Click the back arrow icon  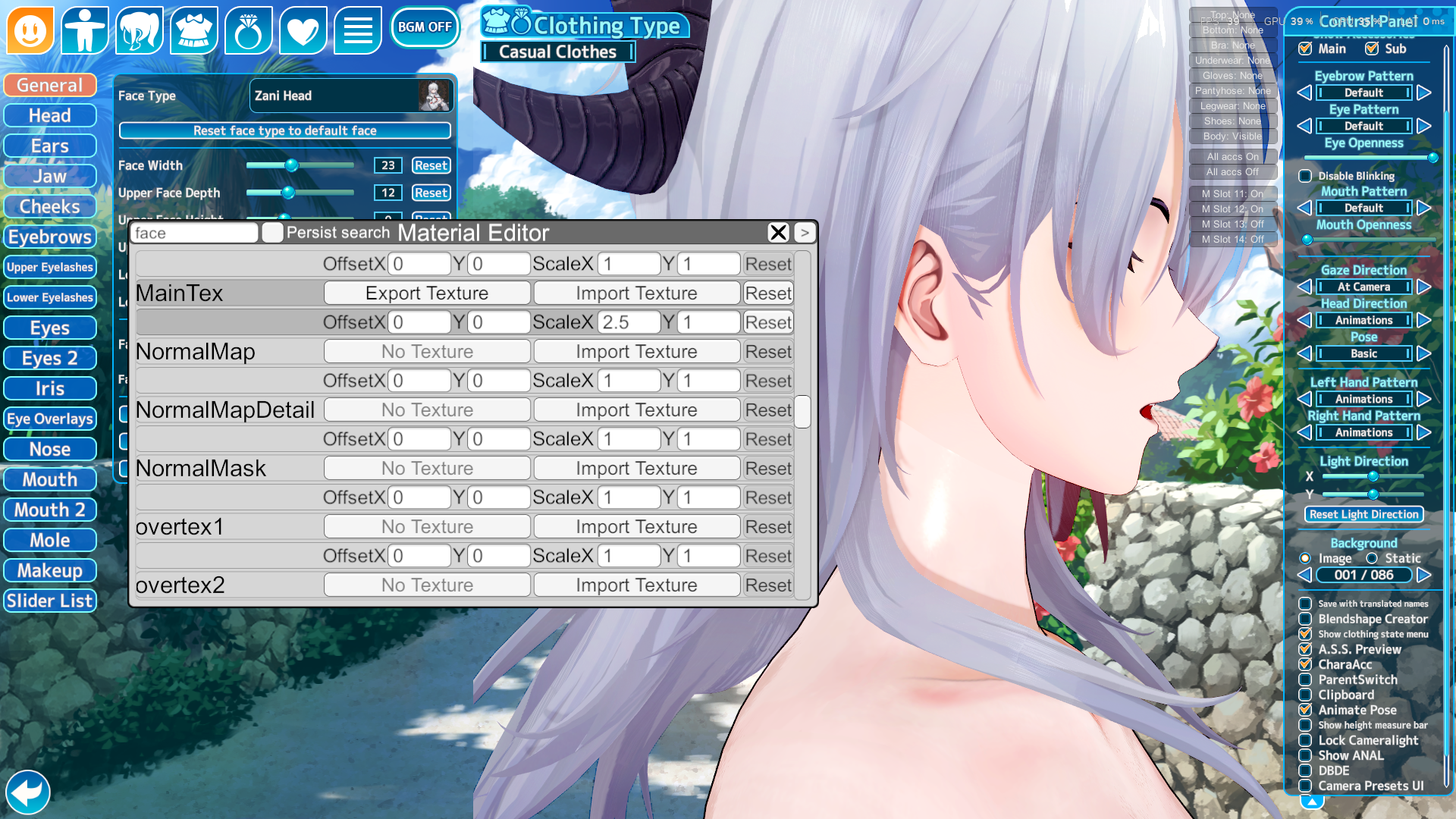[x=28, y=792]
